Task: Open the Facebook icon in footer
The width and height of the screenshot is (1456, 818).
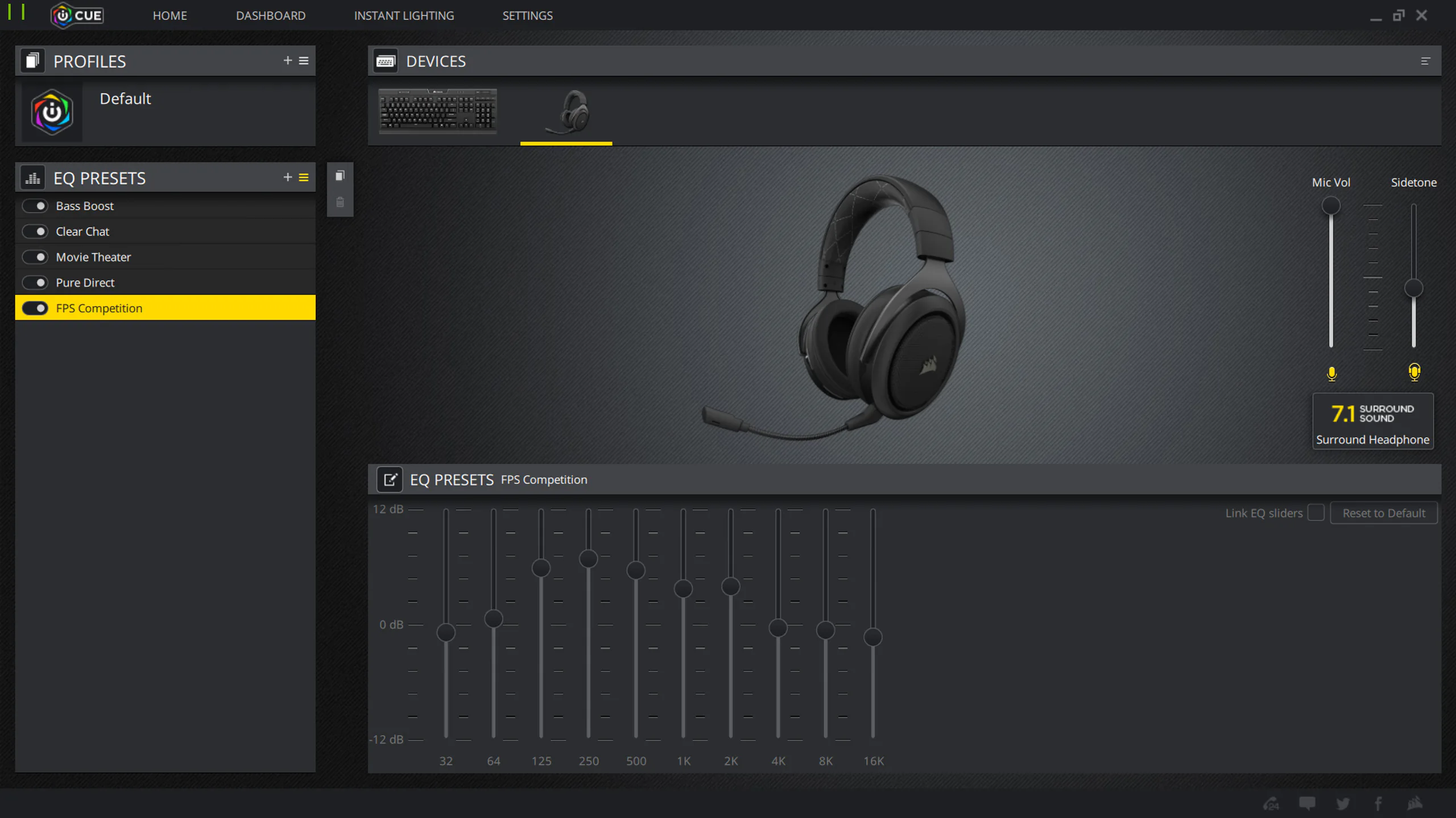Action: (1379, 803)
